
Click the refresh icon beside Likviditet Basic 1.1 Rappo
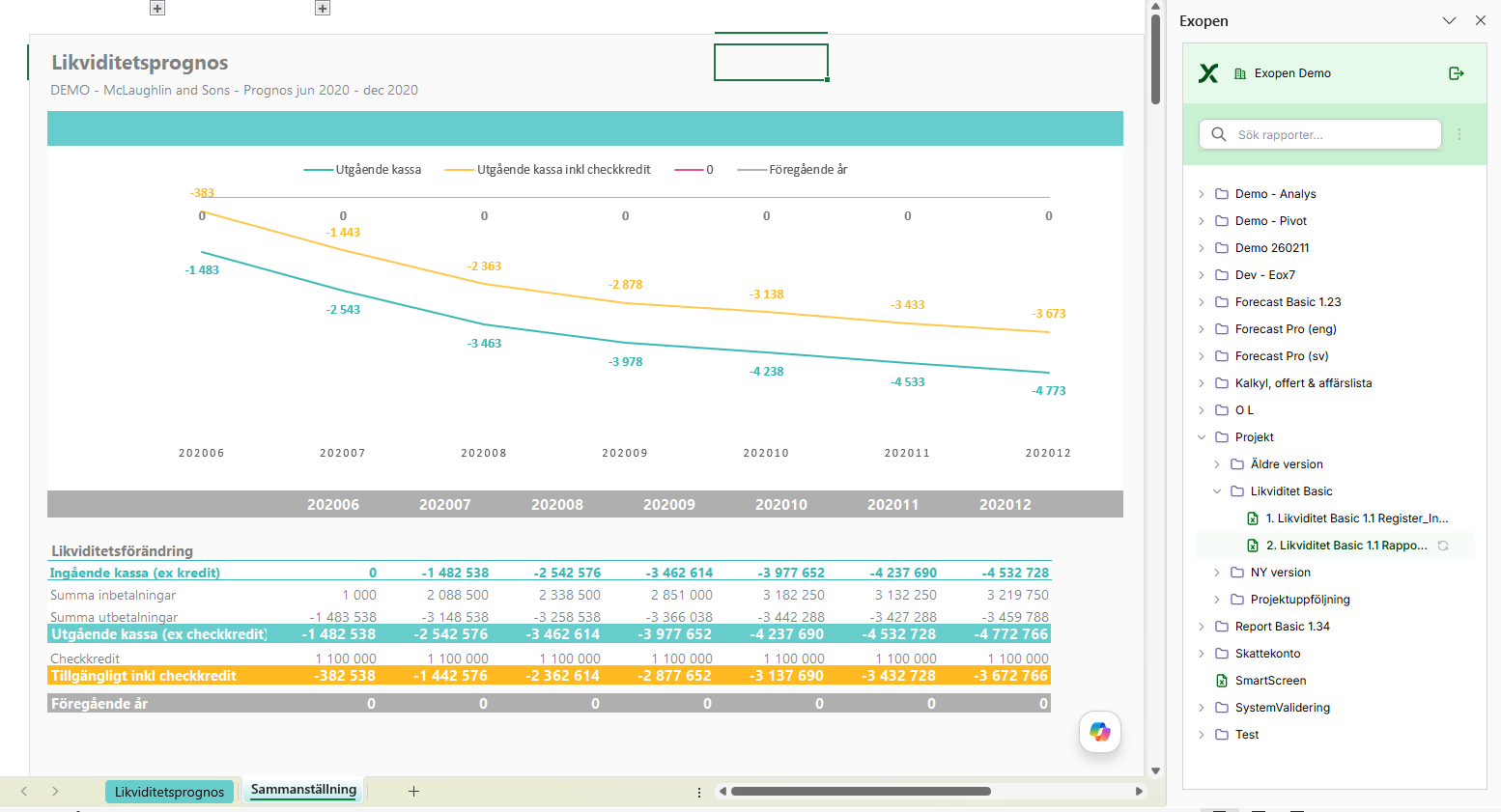pos(1443,546)
